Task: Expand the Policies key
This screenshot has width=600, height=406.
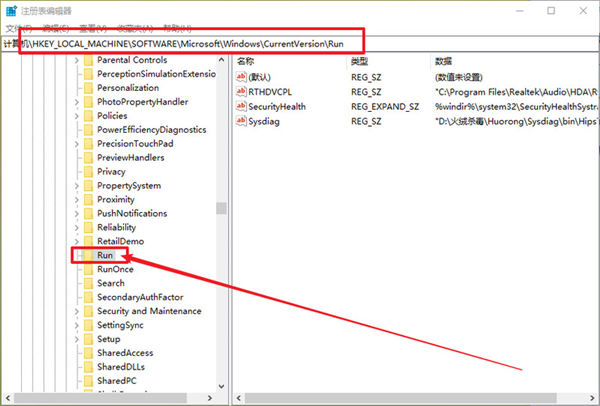Action: 77,116
